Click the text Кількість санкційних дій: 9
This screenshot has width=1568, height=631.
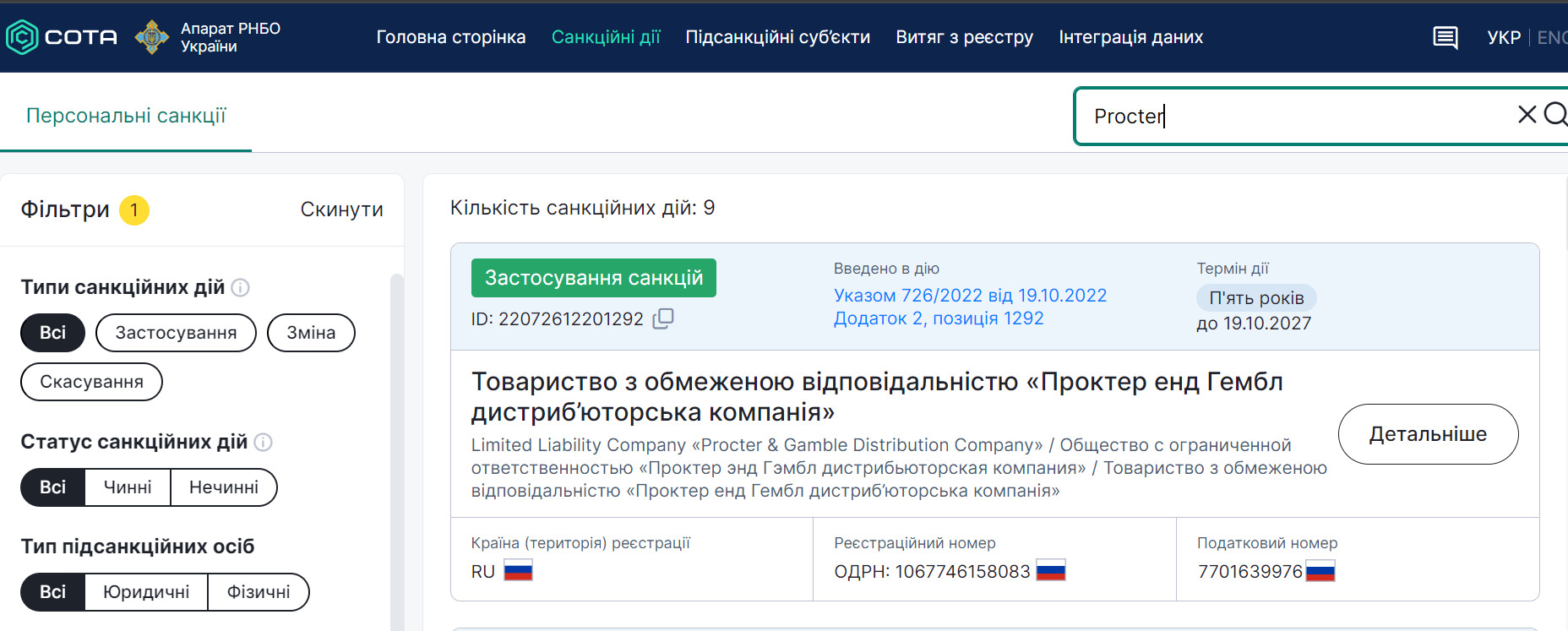pos(582,208)
